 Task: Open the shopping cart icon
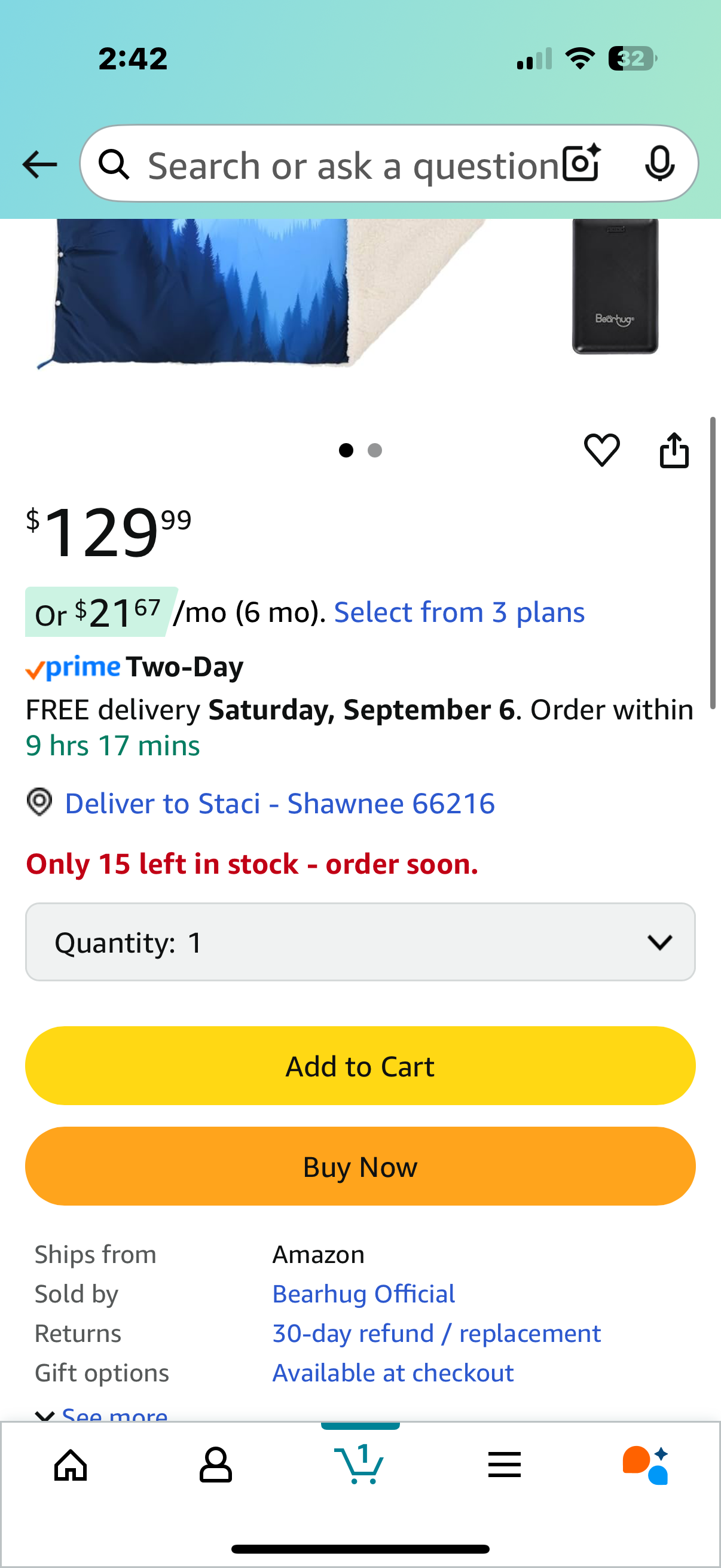(359, 1463)
